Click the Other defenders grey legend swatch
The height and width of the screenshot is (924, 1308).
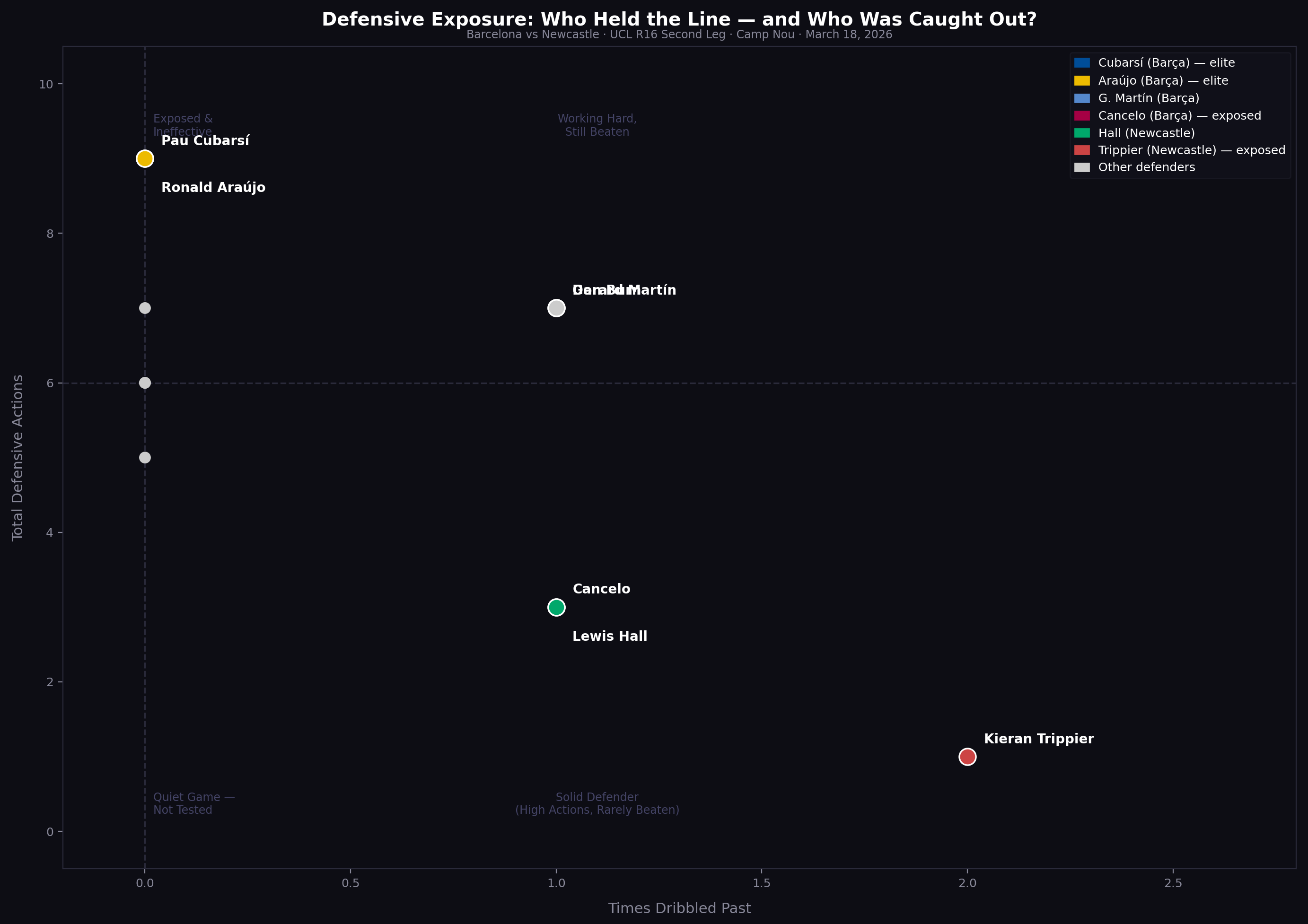click(1082, 167)
